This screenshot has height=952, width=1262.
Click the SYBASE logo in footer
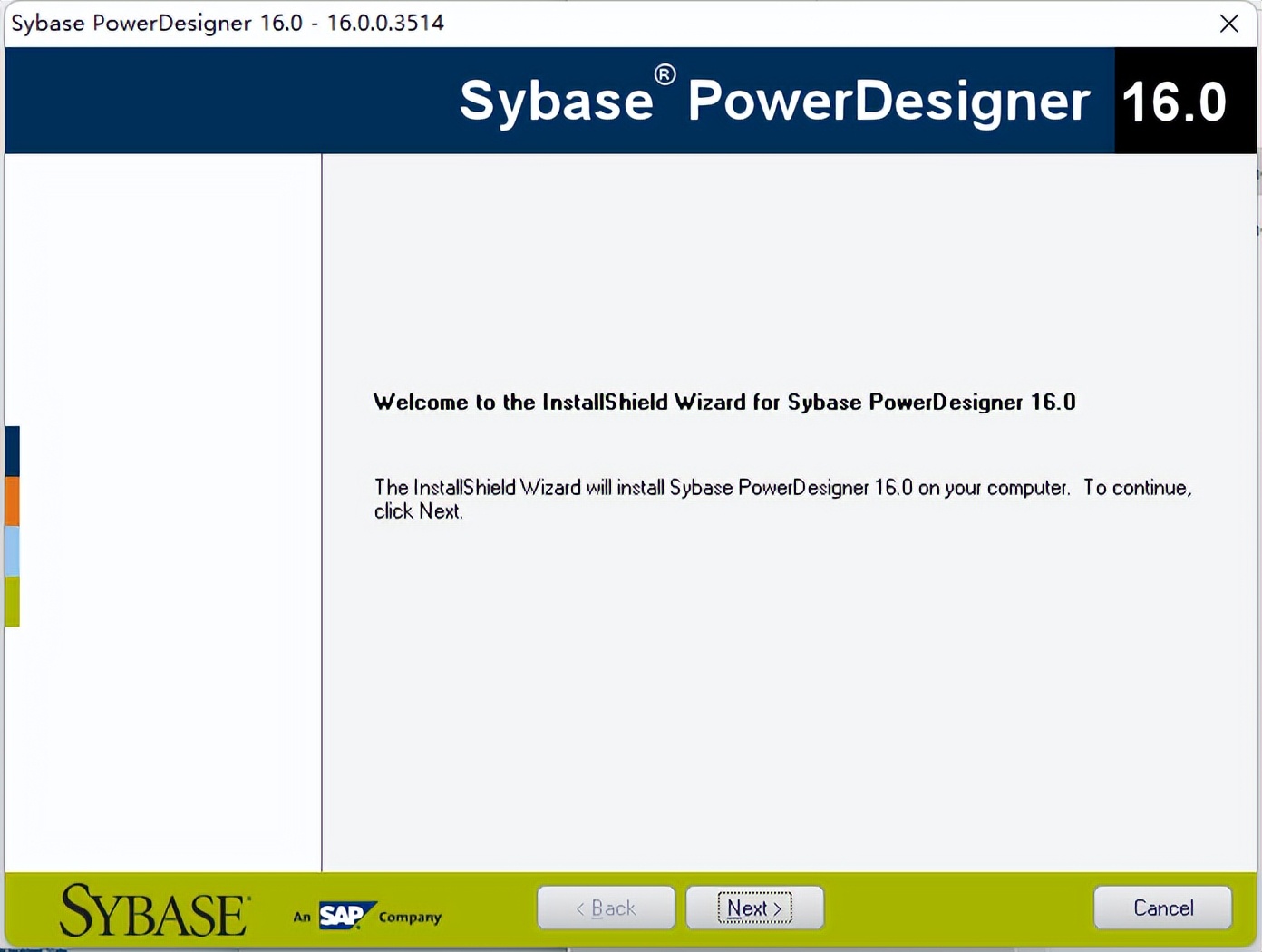(154, 911)
